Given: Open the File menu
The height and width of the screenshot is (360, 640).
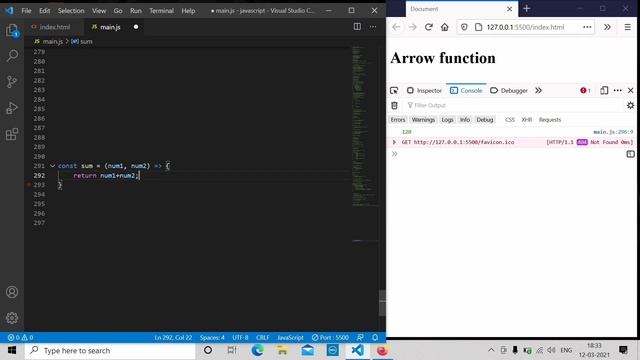Looking at the screenshot, I should pyautogui.click(x=26, y=11).
